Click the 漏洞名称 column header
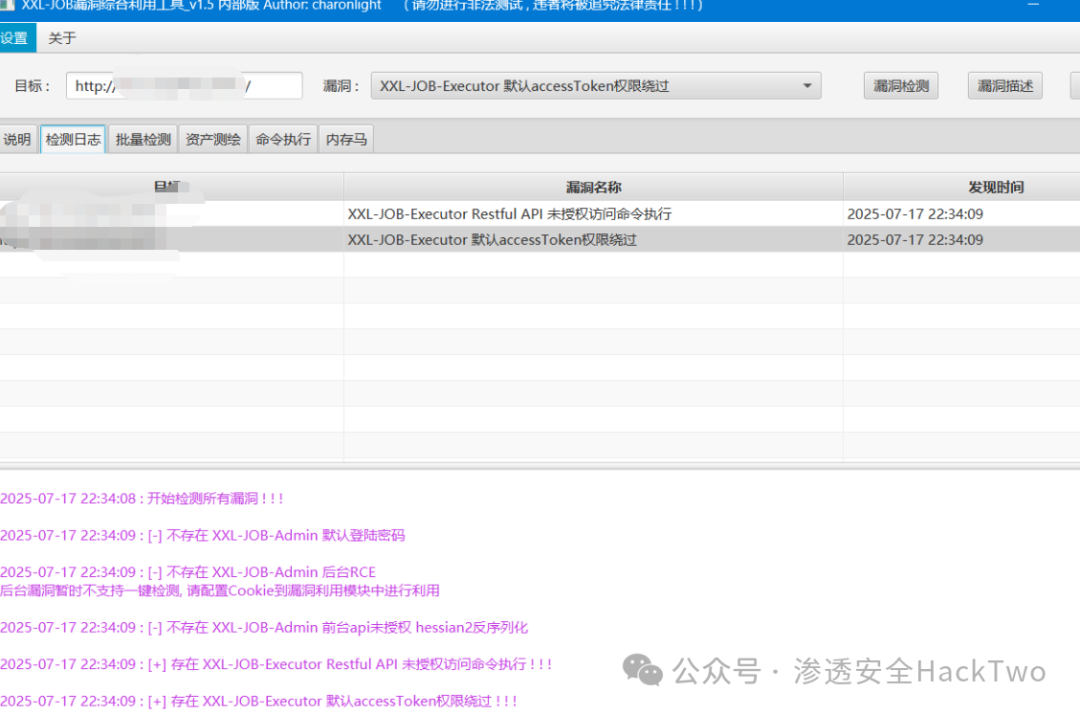 coord(594,185)
